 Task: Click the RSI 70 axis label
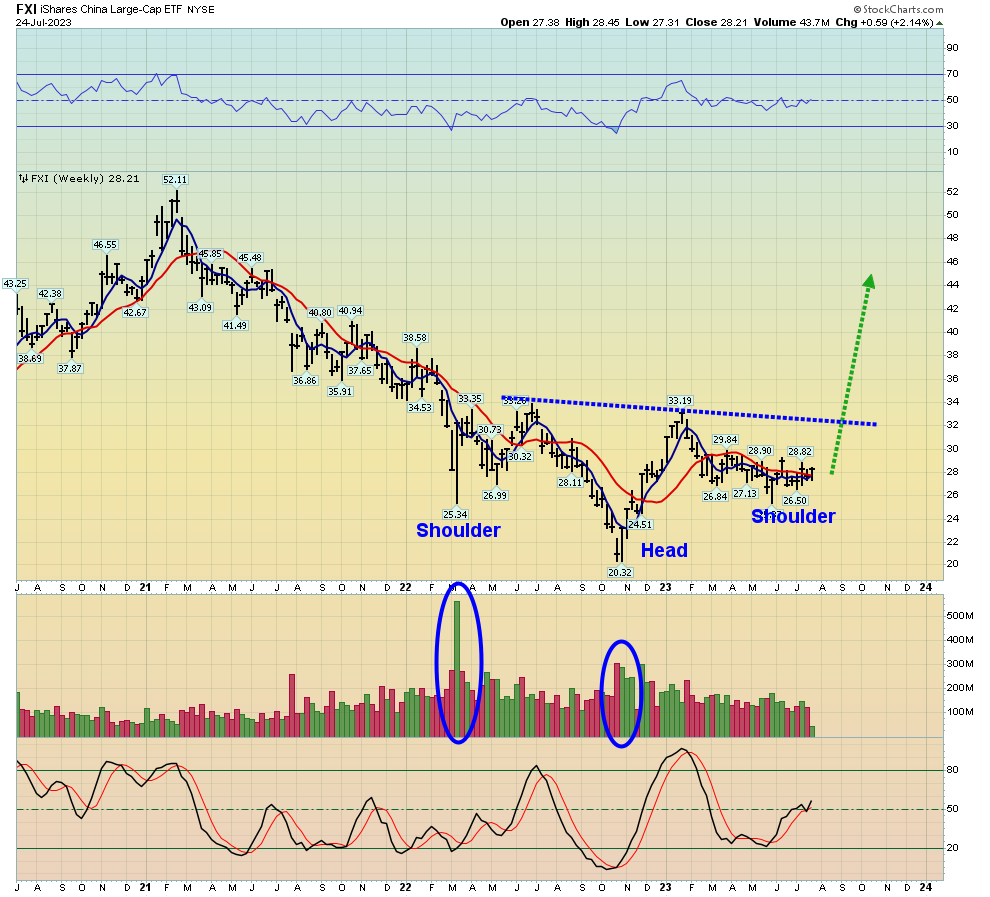tap(952, 74)
